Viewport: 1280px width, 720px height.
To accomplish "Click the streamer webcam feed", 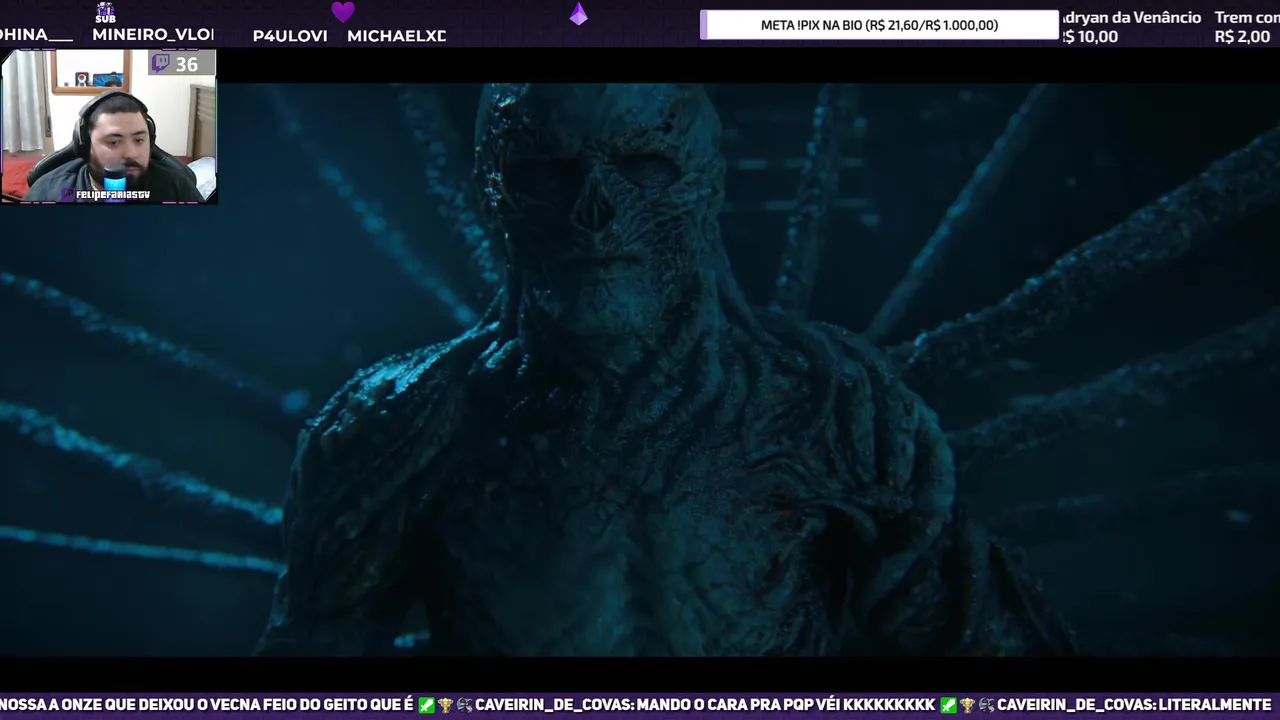I will [x=109, y=127].
